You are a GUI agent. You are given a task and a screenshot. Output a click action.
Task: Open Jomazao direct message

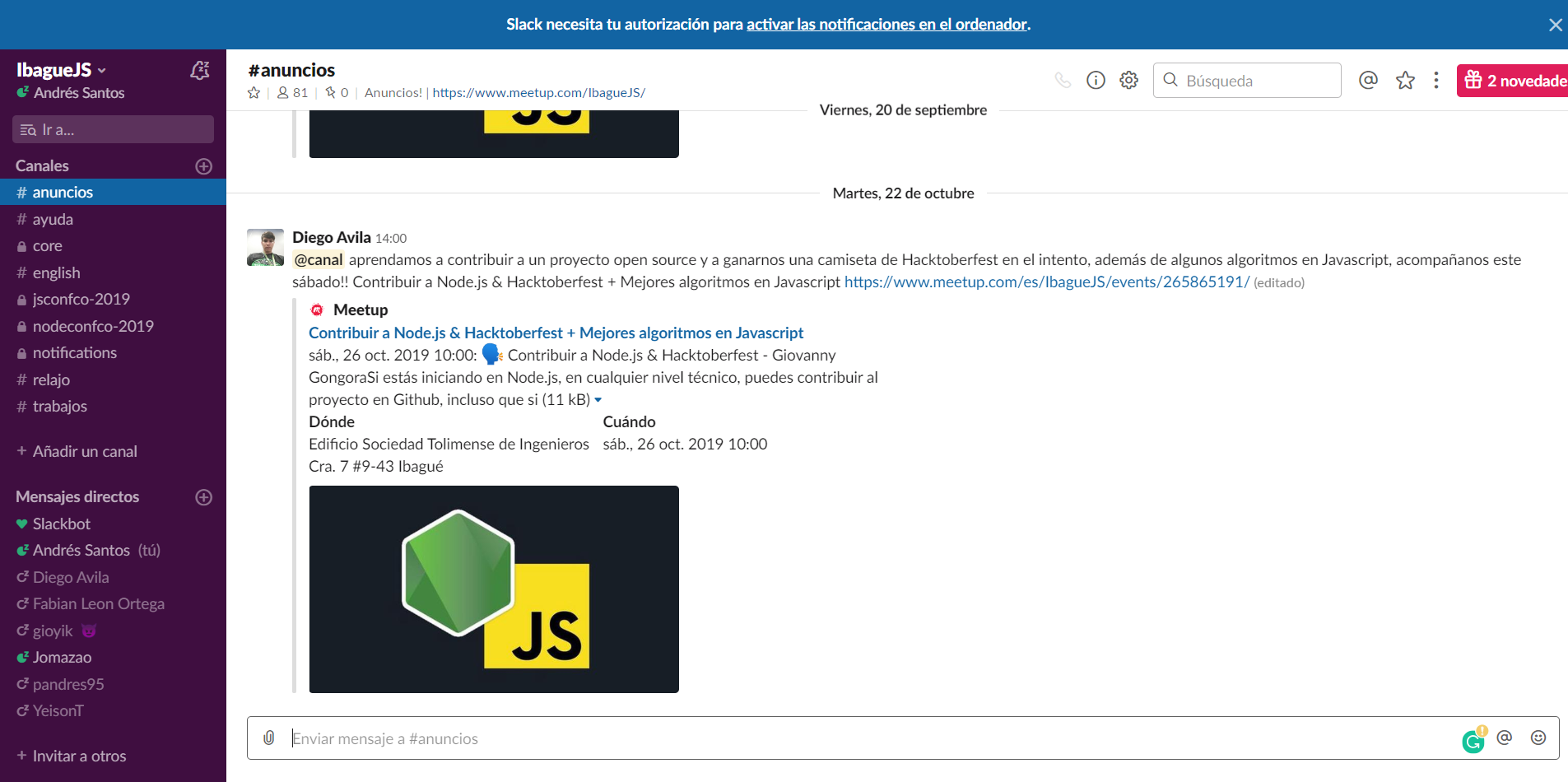point(113,657)
